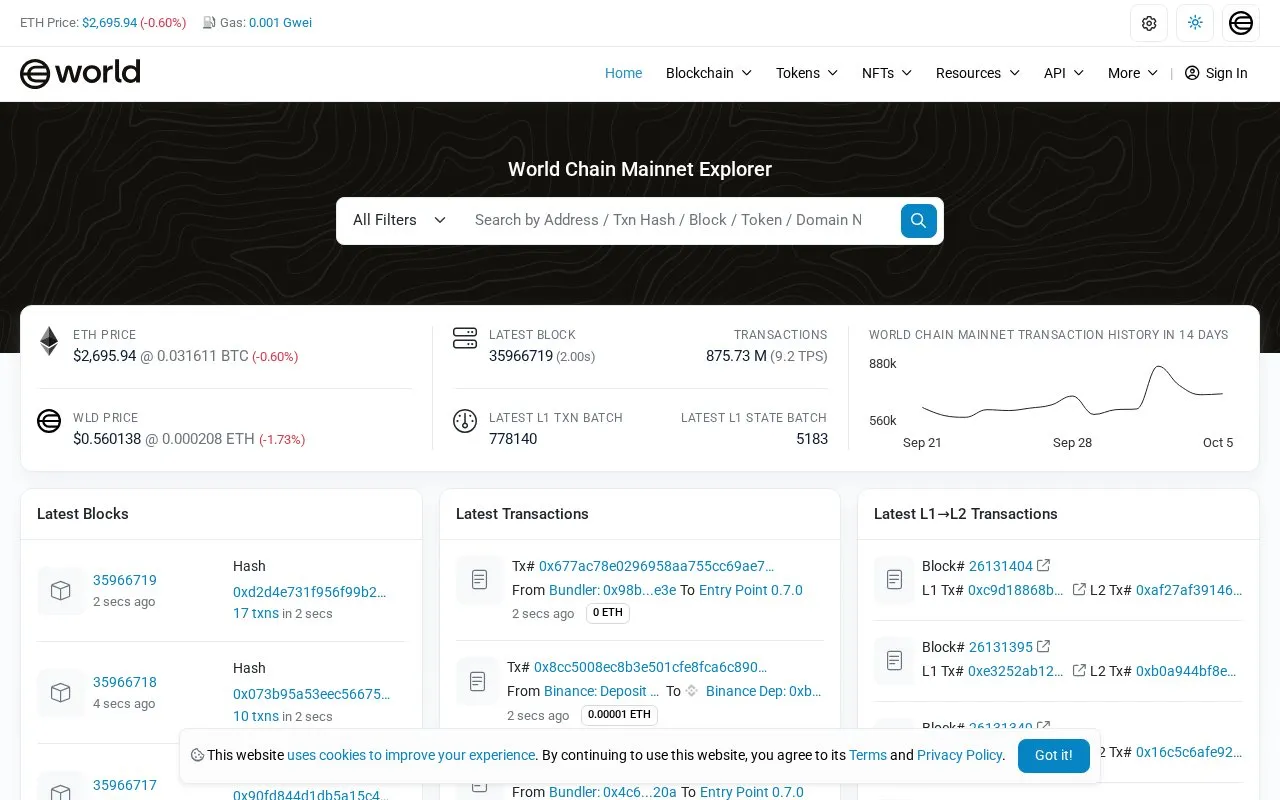Click transaction icon for Tx 0x8cc5008e…
The height and width of the screenshot is (800, 1280).
coord(477,681)
